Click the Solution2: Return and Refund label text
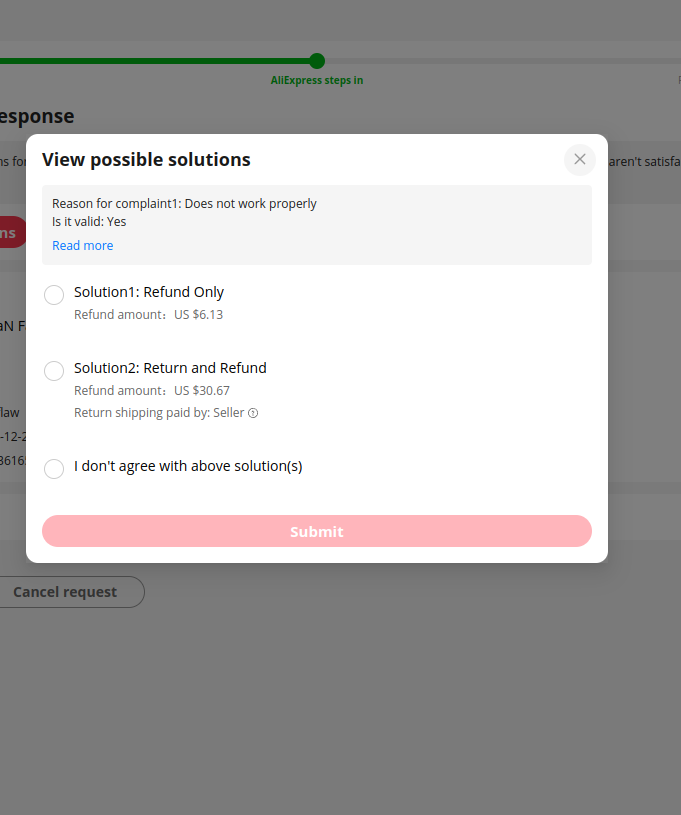 (x=170, y=368)
